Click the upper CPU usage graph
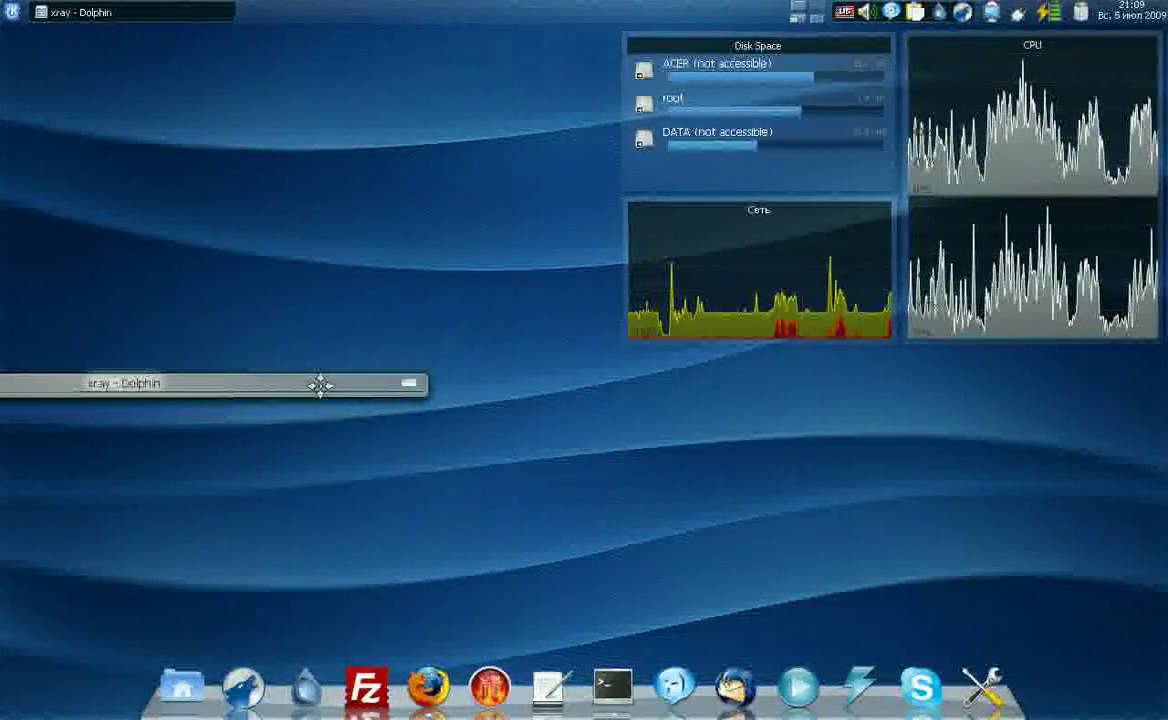 tap(1032, 119)
